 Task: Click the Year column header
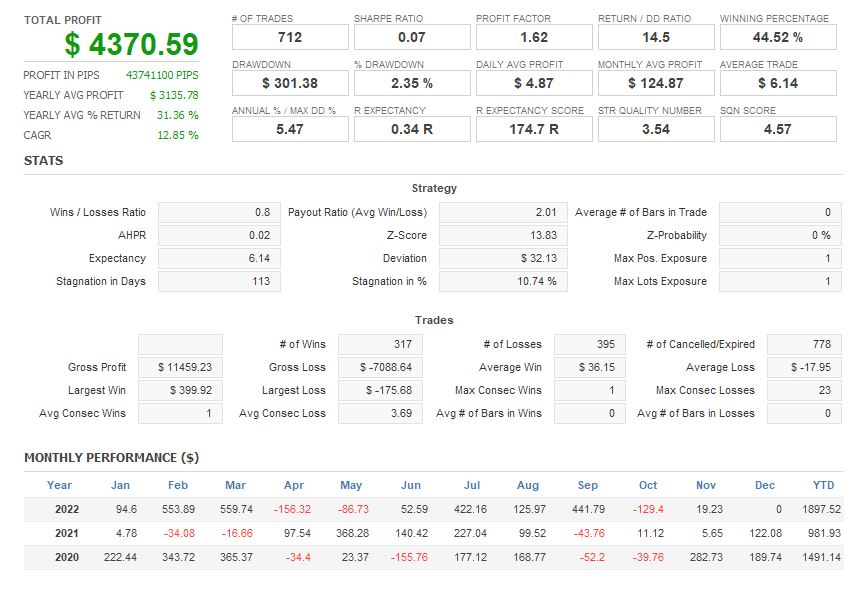pyautogui.click(x=59, y=486)
